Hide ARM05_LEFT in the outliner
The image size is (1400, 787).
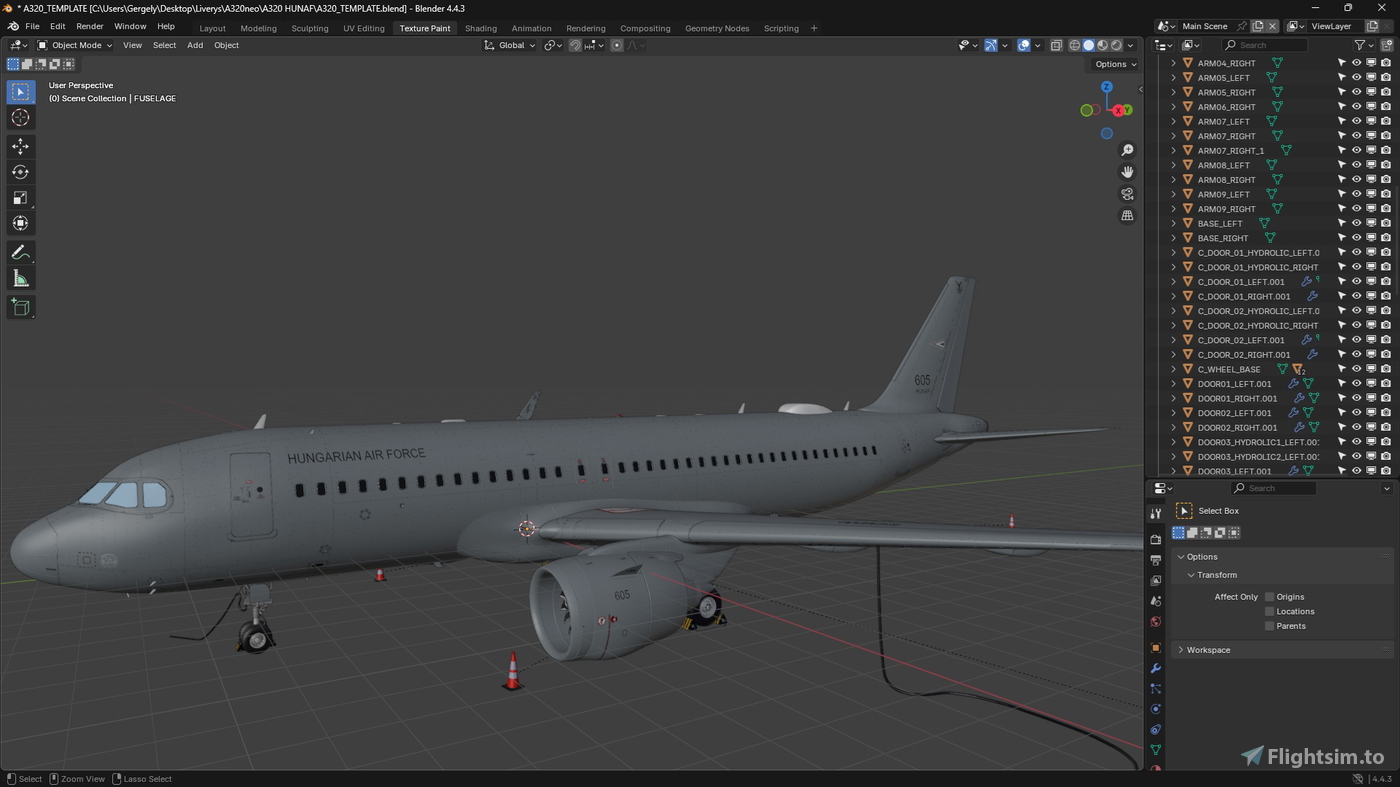[x=1357, y=77]
